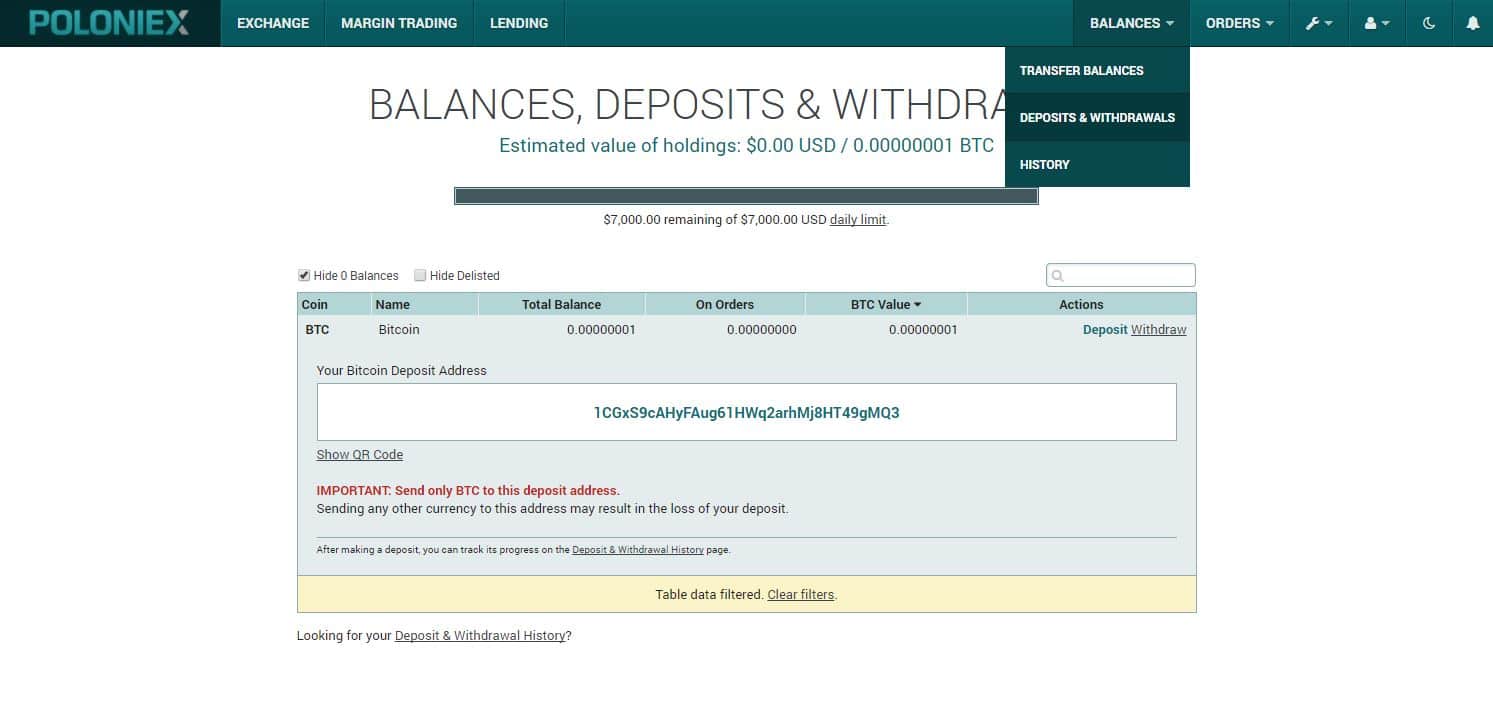
Task: Expand the Orders dropdown
Action: pyautogui.click(x=1239, y=22)
